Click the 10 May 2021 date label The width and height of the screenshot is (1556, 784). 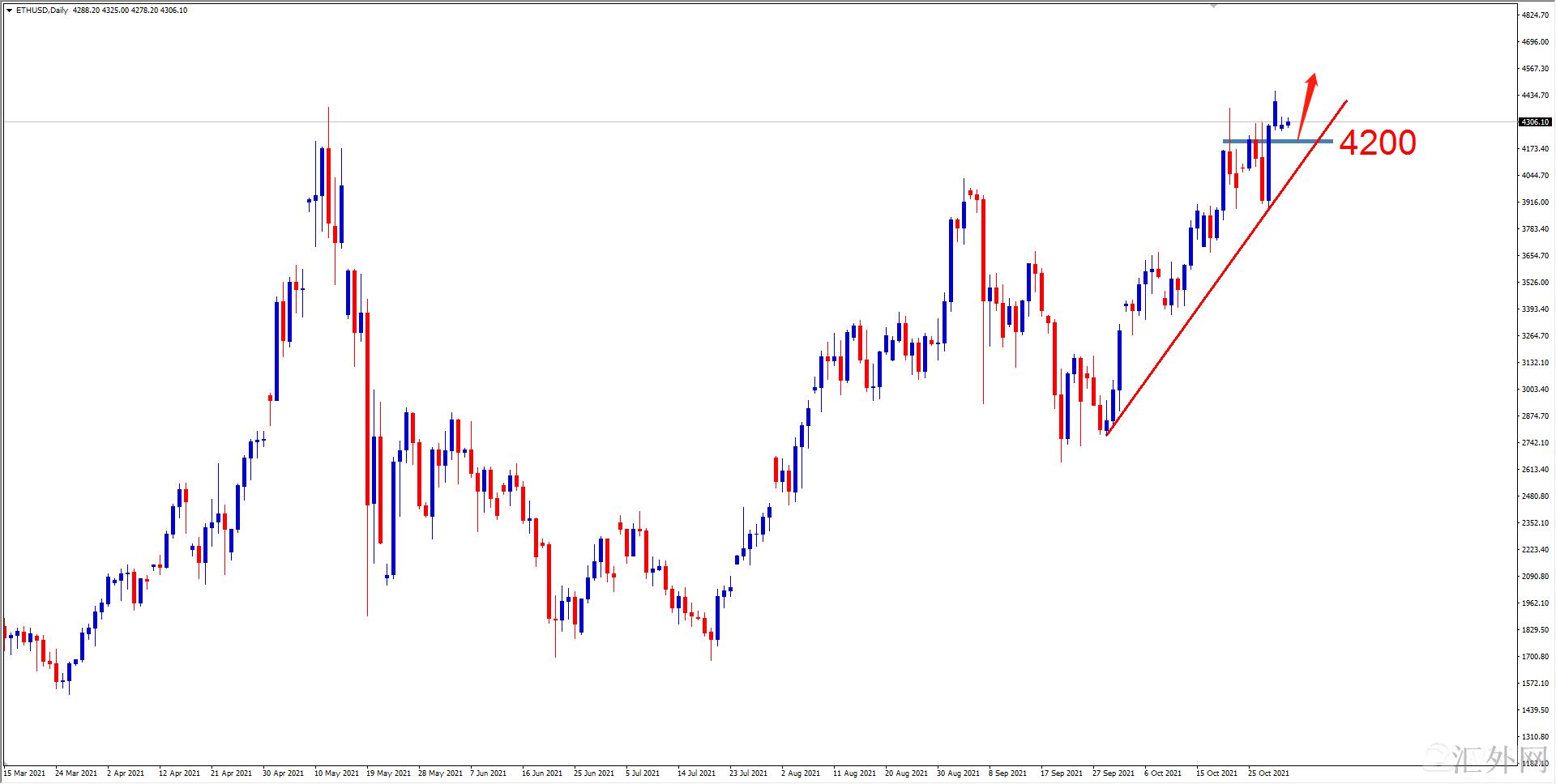pyautogui.click(x=336, y=773)
